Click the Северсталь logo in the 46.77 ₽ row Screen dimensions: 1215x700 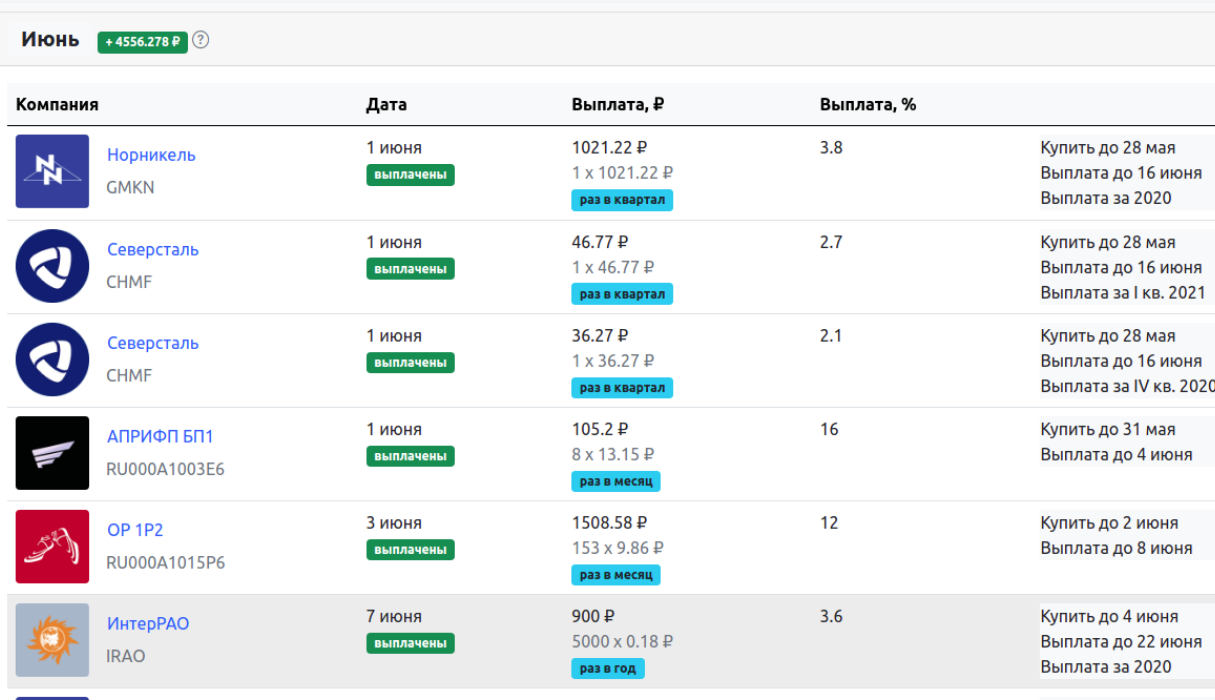(x=52, y=266)
